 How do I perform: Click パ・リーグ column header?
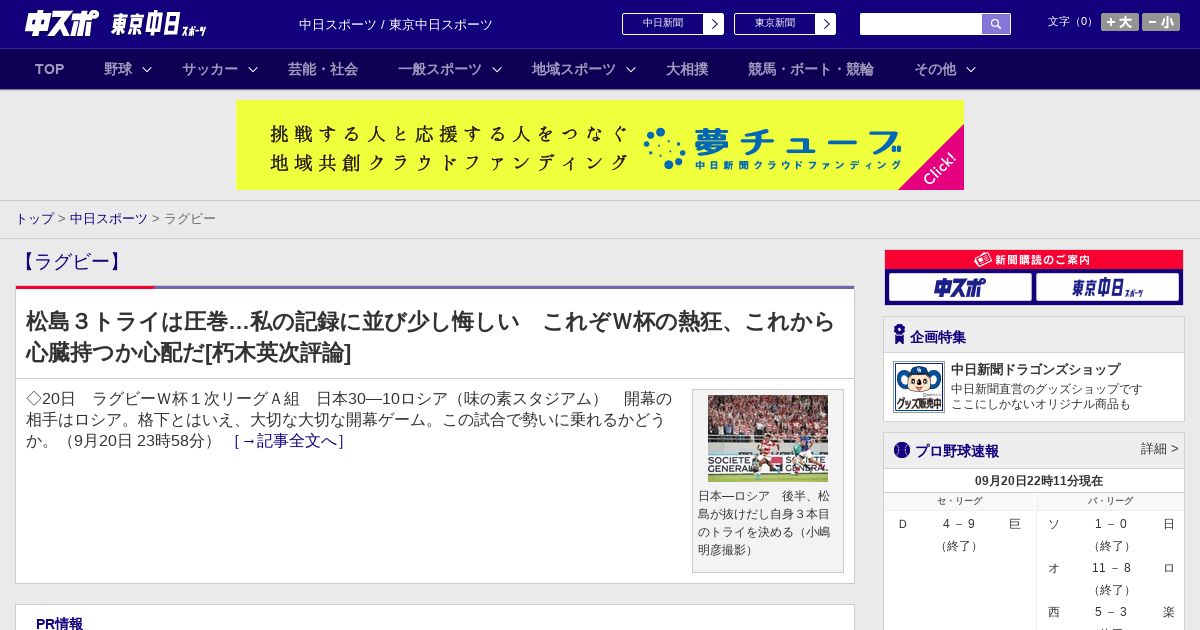click(1111, 501)
